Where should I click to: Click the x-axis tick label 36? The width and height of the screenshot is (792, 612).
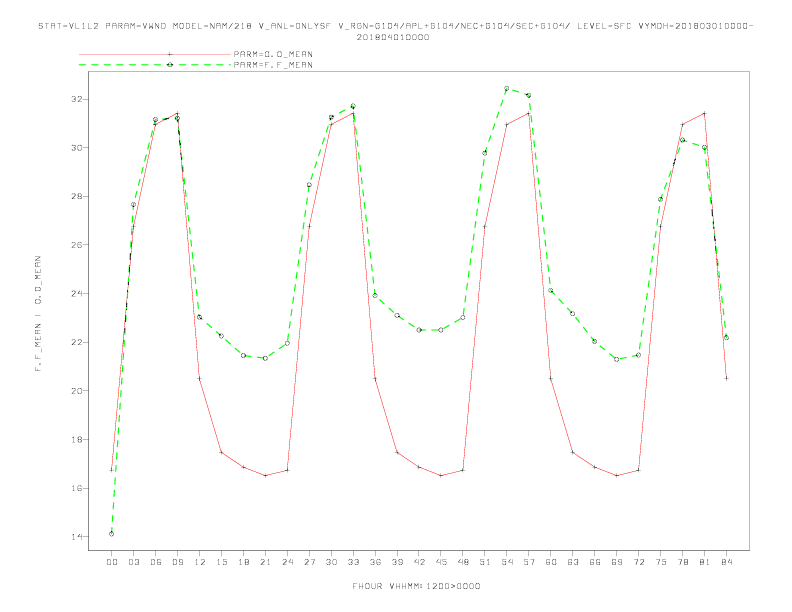375,562
